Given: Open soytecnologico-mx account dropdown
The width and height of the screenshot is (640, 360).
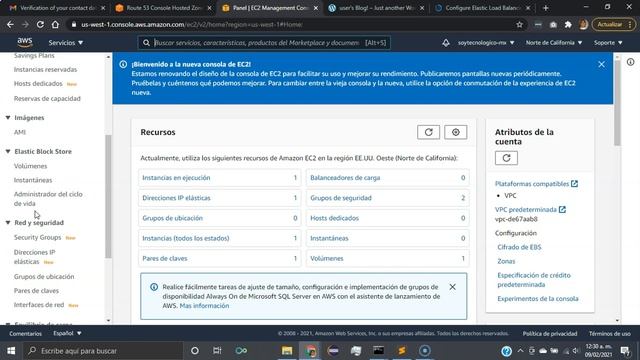Looking at the screenshot, I should point(486,42).
